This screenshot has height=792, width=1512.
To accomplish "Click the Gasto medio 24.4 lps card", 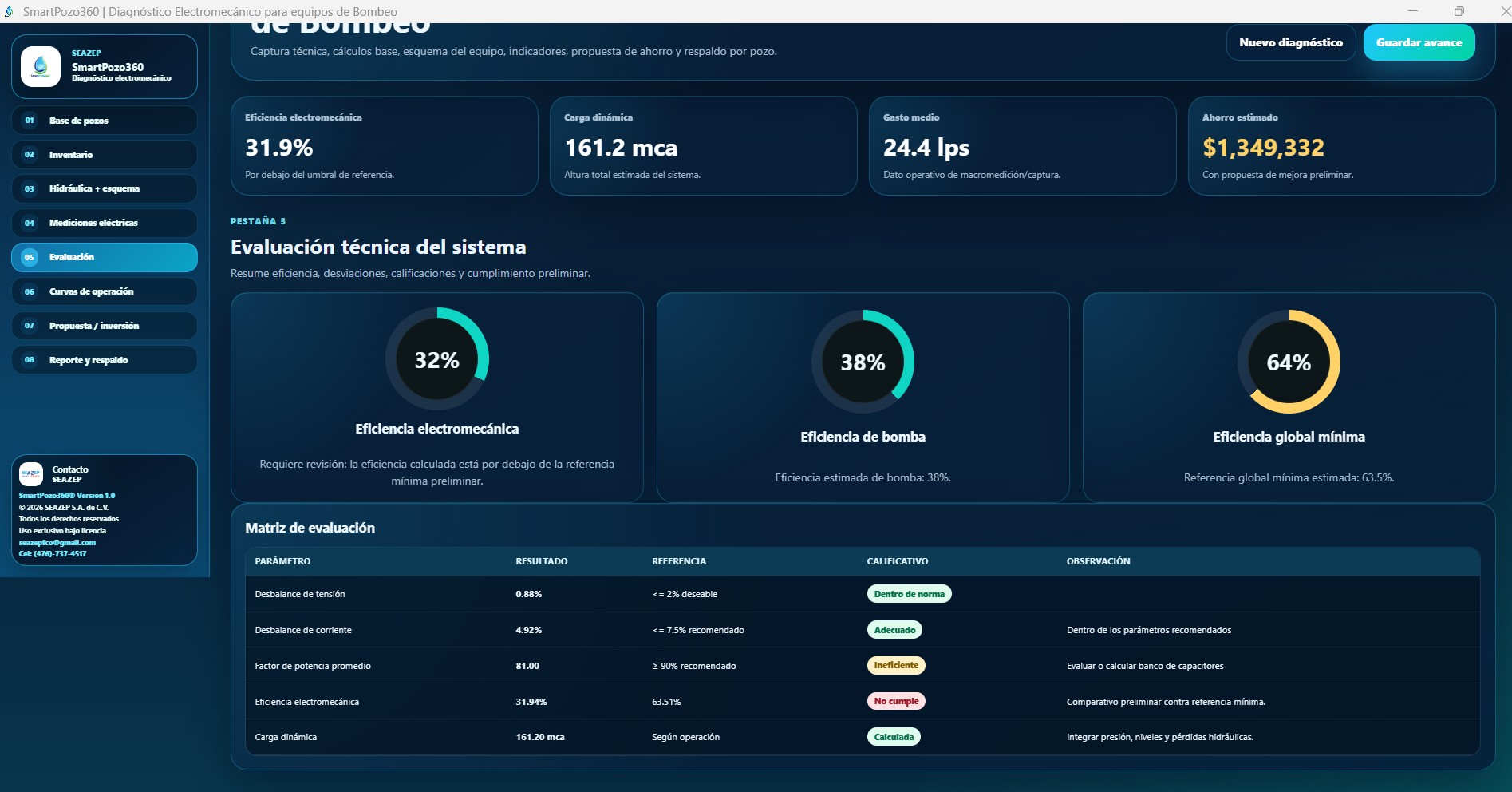I will tap(1023, 146).
